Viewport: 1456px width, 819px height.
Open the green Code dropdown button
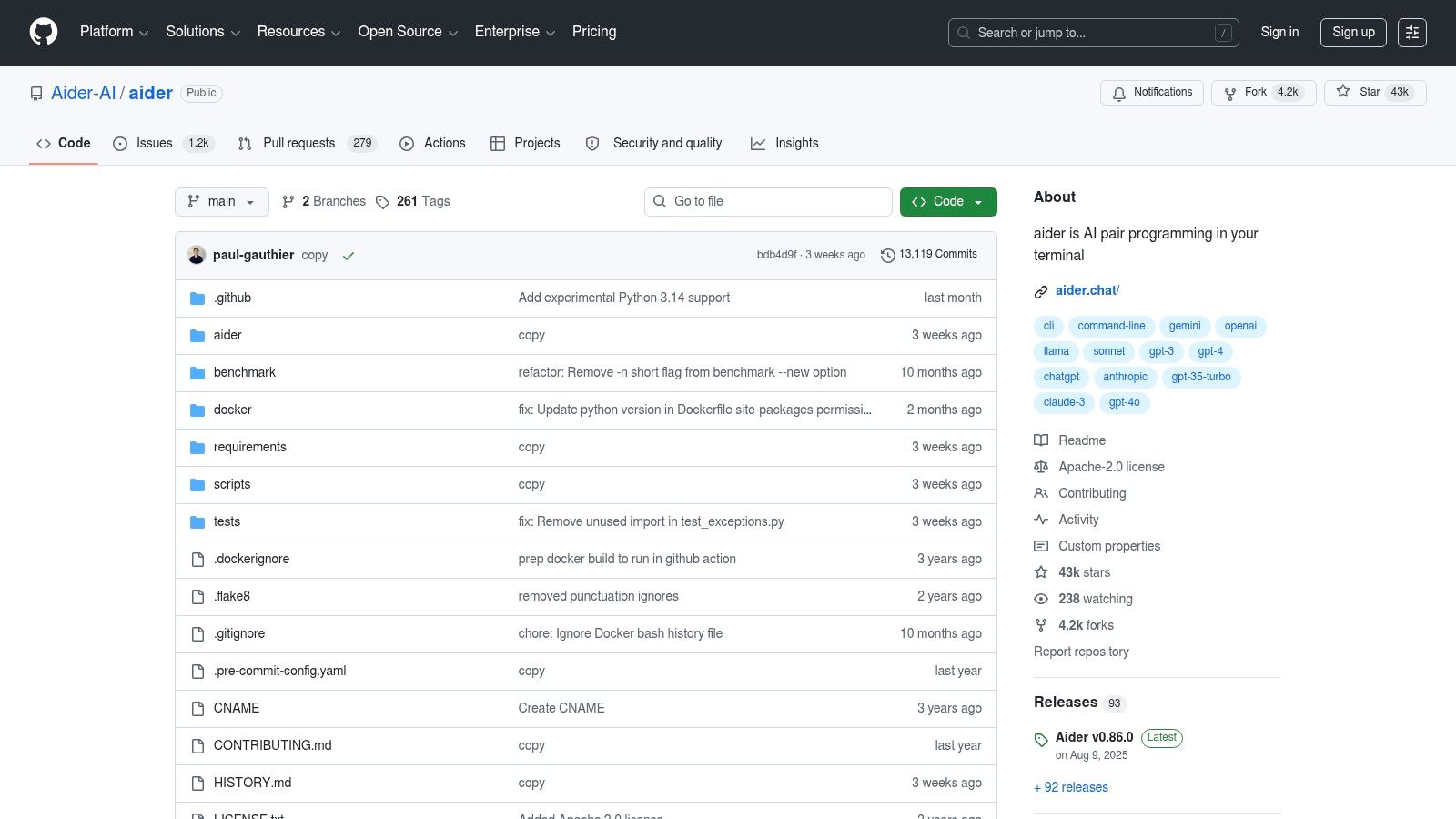pos(948,202)
